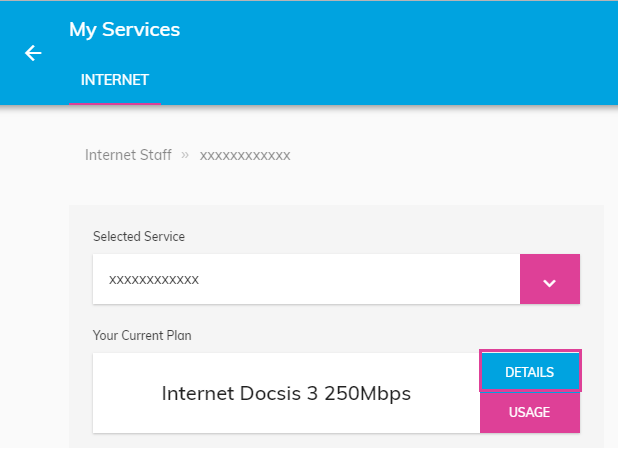The height and width of the screenshot is (449, 619).
Task: Click the Your Current Plan label
Action: (x=142, y=335)
